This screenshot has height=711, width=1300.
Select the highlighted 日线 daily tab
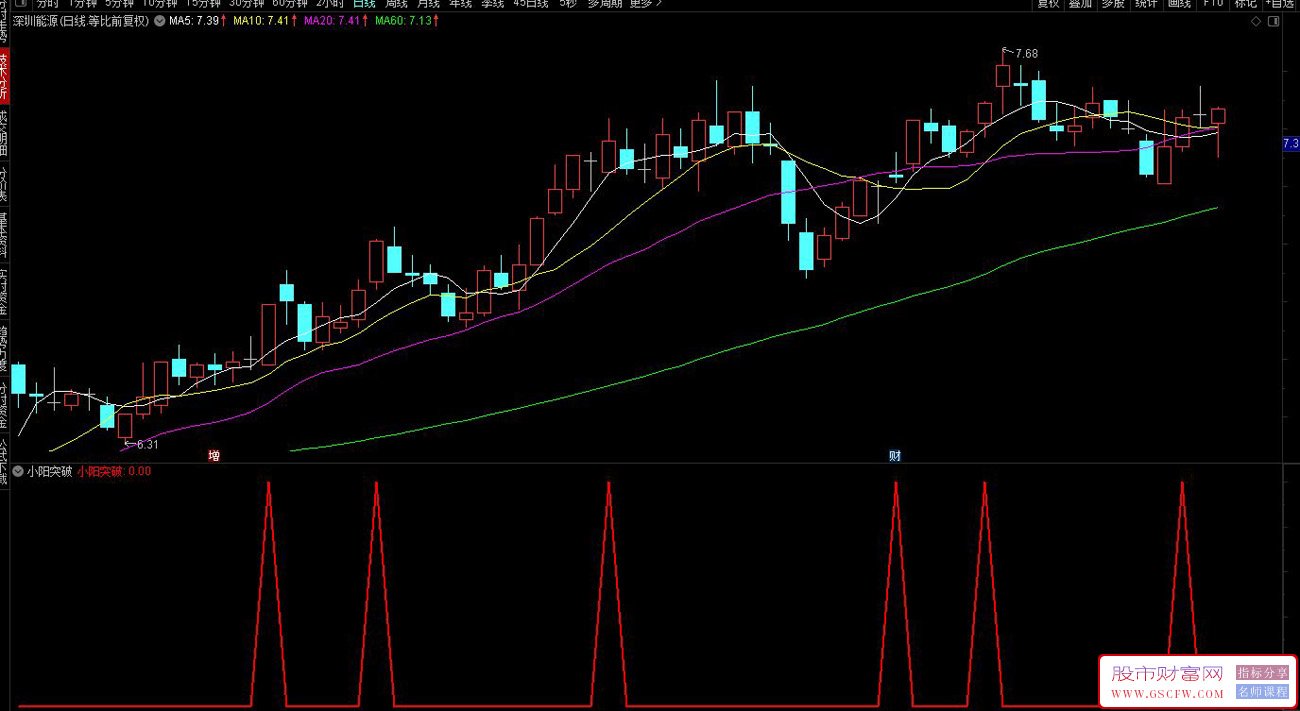364,3
